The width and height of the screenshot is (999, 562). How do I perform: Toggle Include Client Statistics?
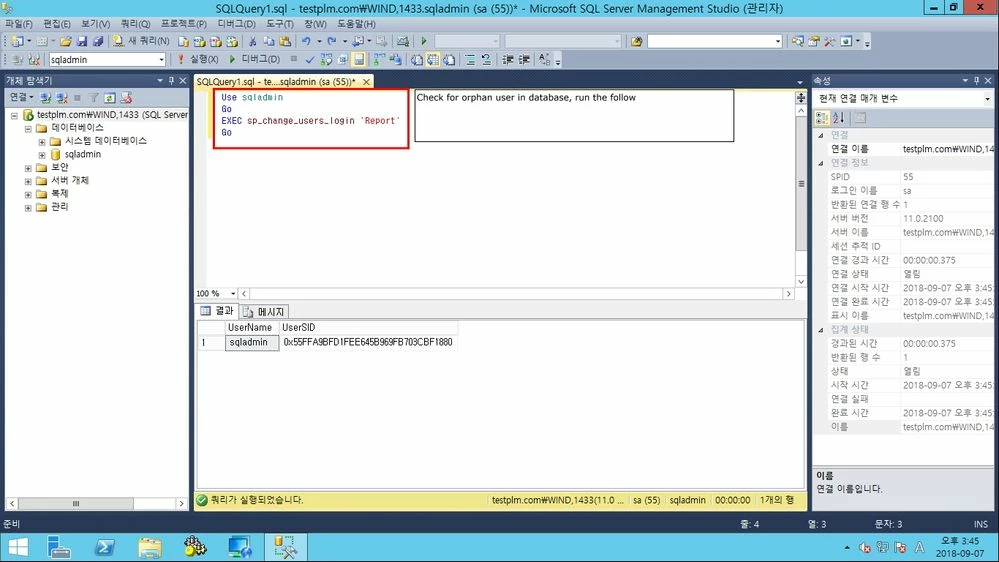(x=396, y=60)
